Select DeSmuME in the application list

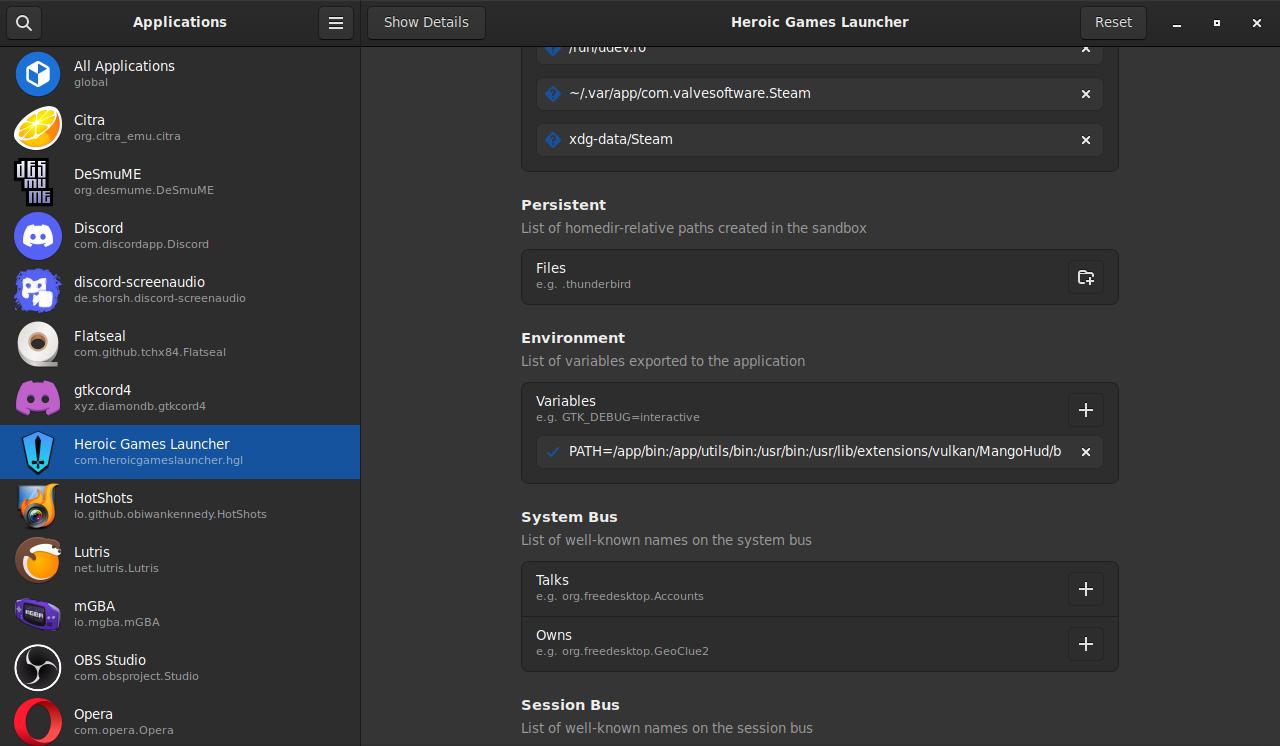click(x=180, y=182)
